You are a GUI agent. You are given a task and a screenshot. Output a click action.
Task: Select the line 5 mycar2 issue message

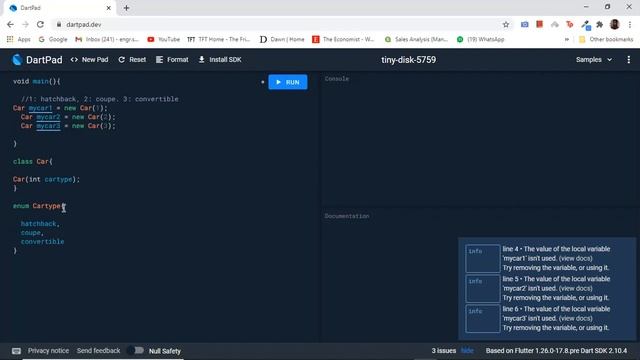tap(556, 288)
